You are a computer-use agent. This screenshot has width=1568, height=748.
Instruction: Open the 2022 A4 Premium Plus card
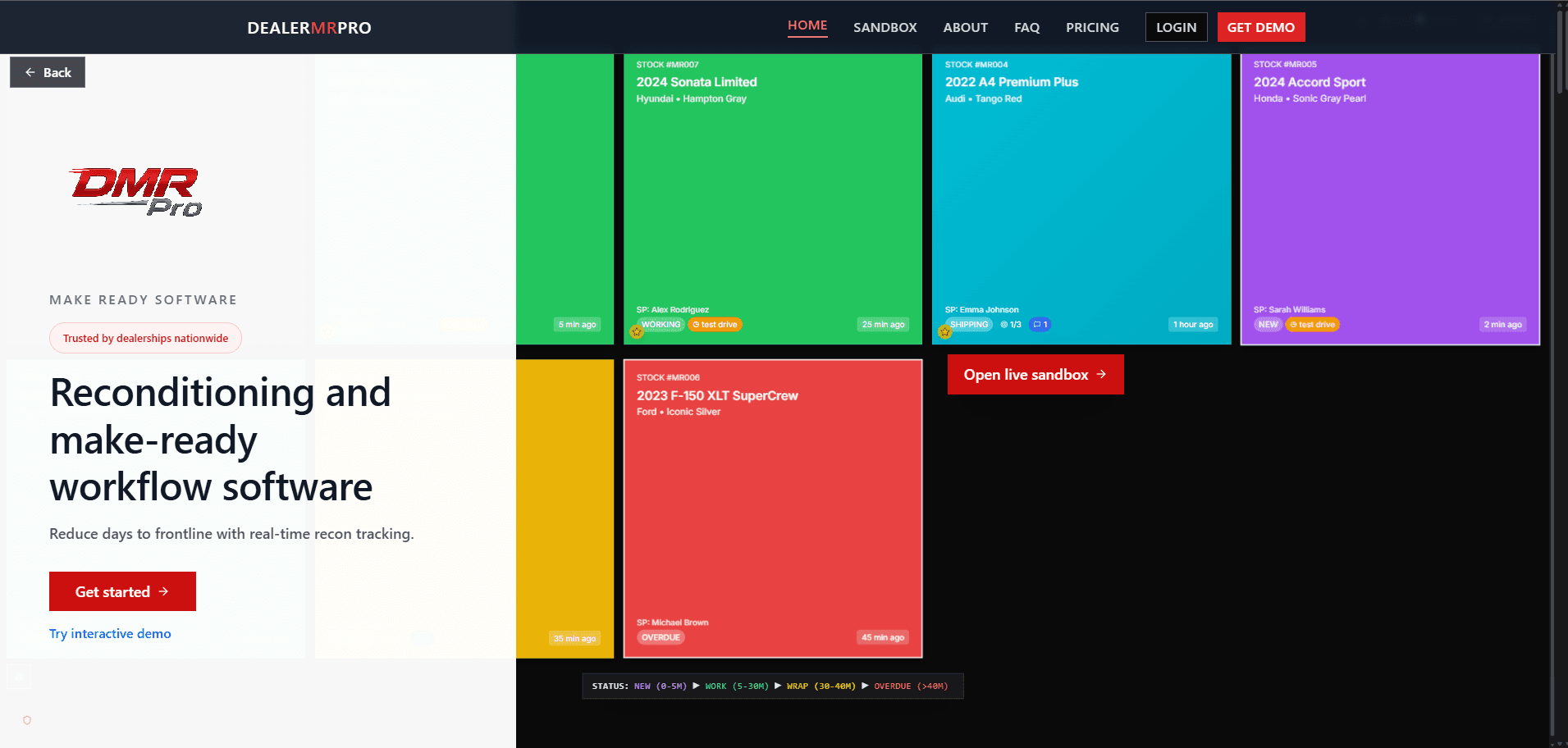click(x=1081, y=199)
